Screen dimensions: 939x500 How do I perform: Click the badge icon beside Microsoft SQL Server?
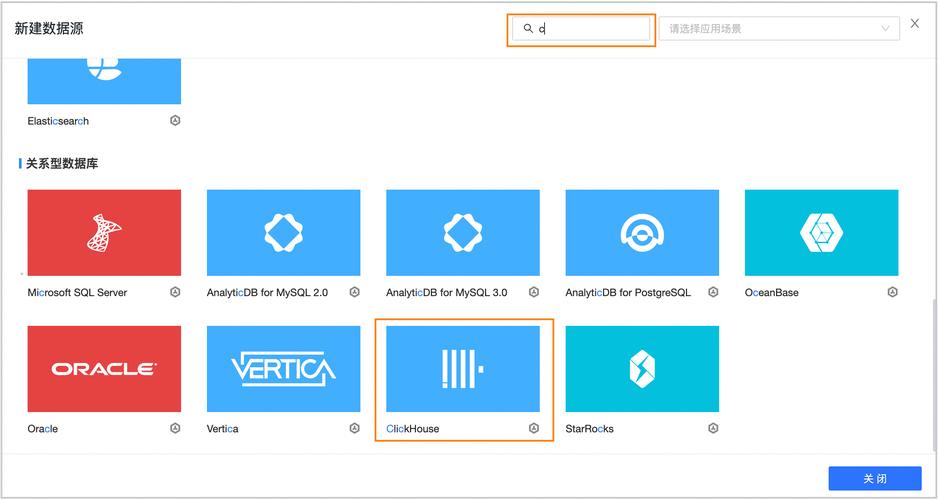click(175, 292)
